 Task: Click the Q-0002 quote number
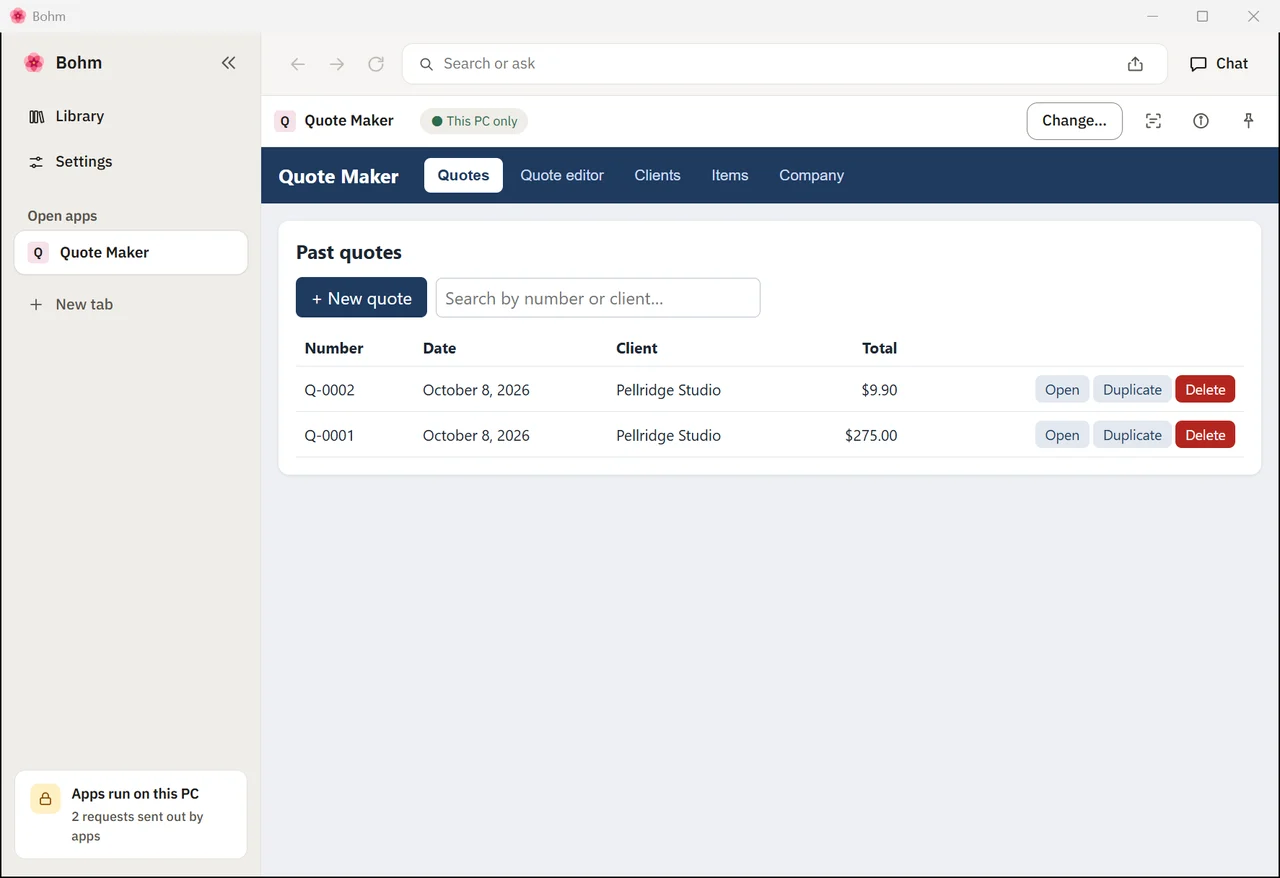click(x=330, y=390)
